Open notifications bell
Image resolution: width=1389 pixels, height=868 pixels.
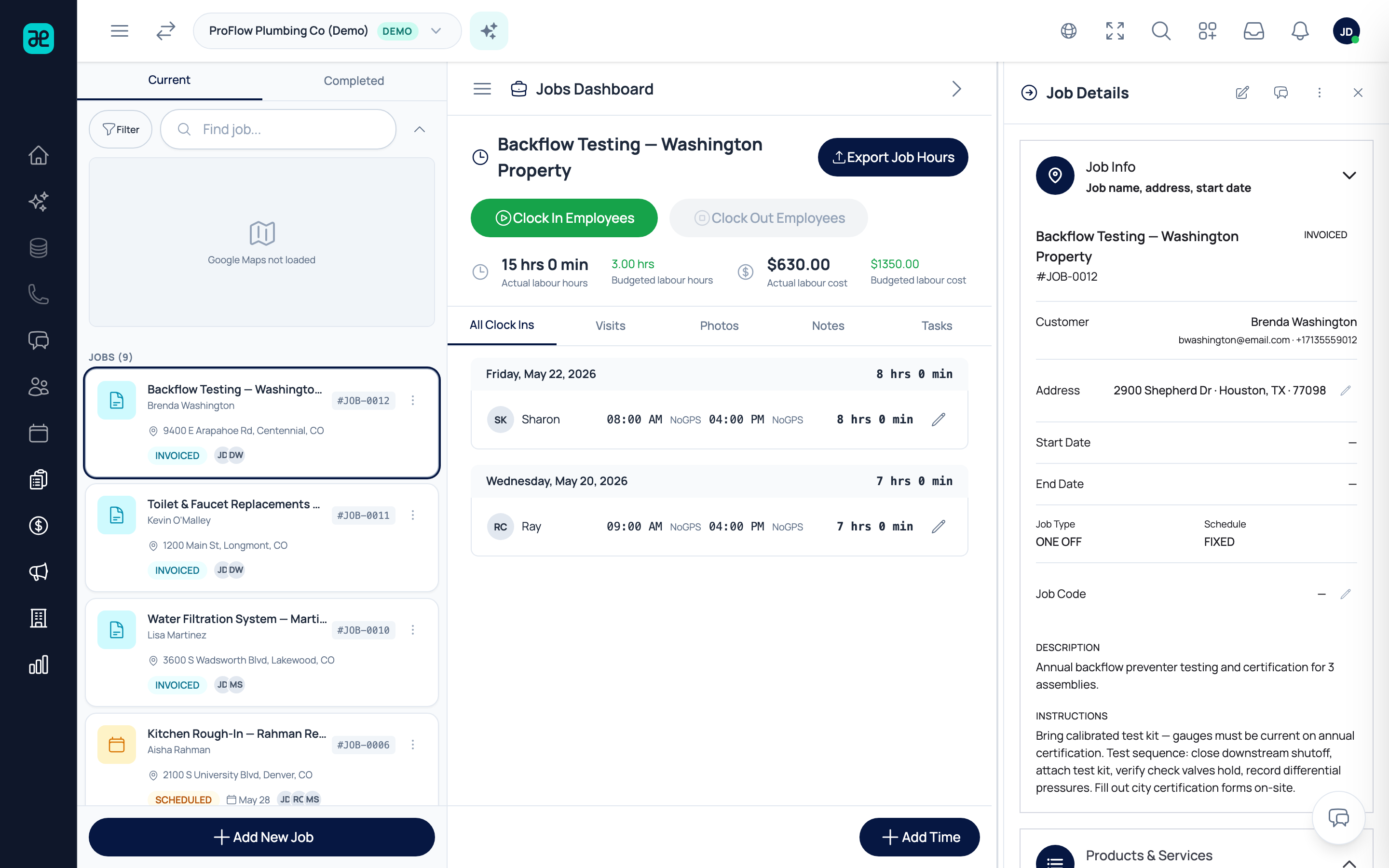[1300, 31]
